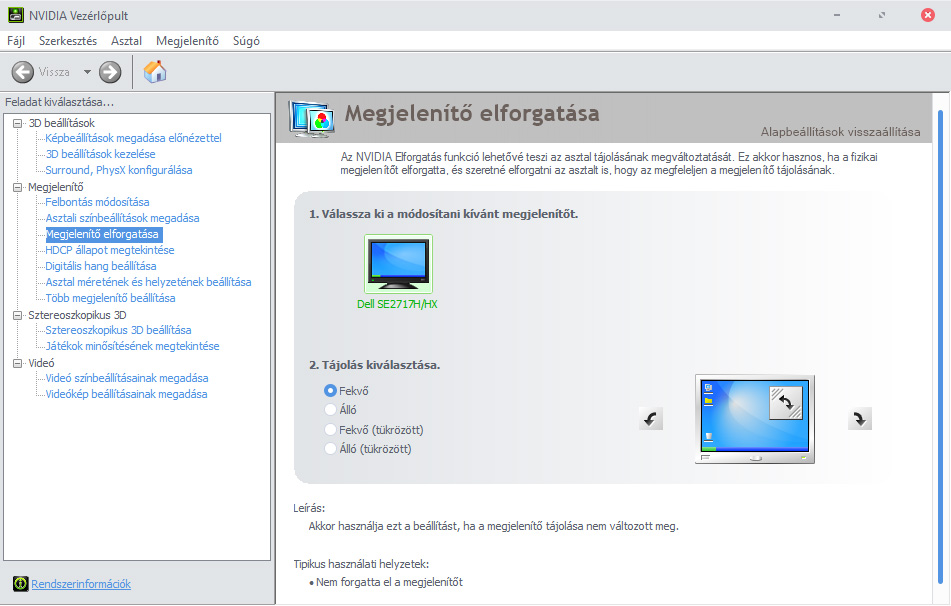951x606 pixels.
Task: Click Alapbeállítások visszaállítása link
Action: coord(840,132)
